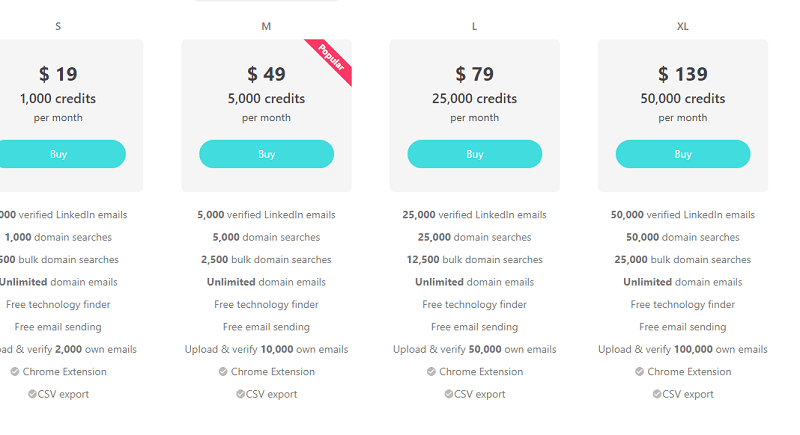Click the Buy button for $19 plan
800x435 pixels.
click(x=60, y=154)
